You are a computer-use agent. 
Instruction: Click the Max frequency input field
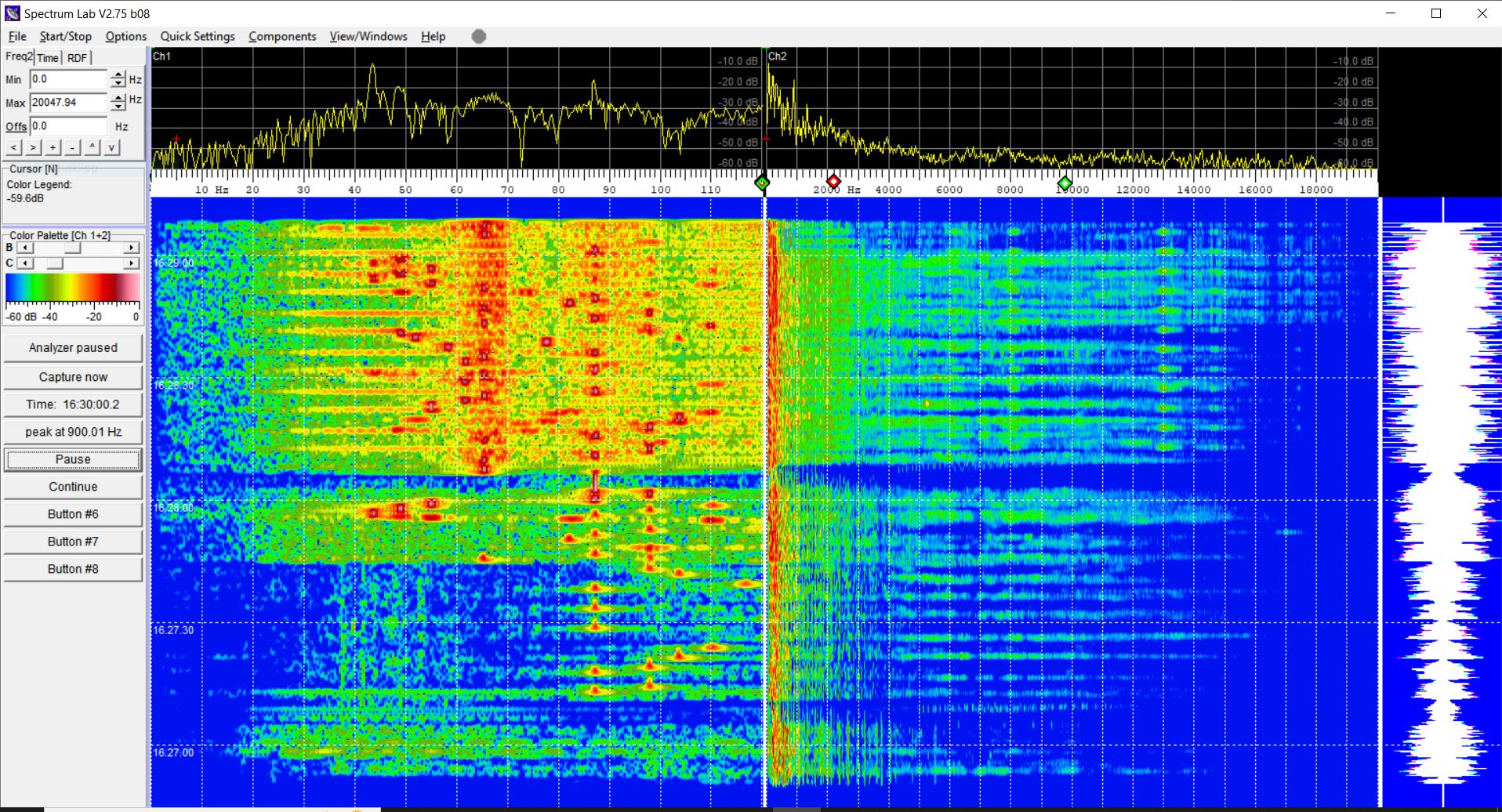point(68,102)
